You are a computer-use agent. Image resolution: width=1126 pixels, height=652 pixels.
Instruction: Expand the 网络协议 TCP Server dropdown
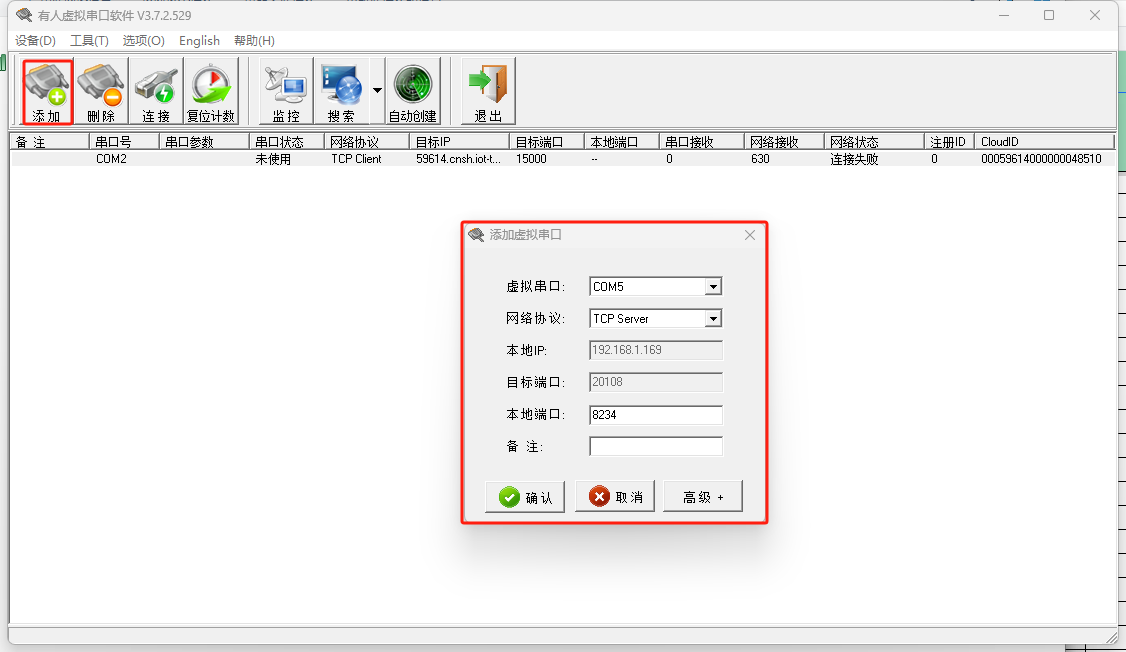pyautogui.click(x=712, y=318)
